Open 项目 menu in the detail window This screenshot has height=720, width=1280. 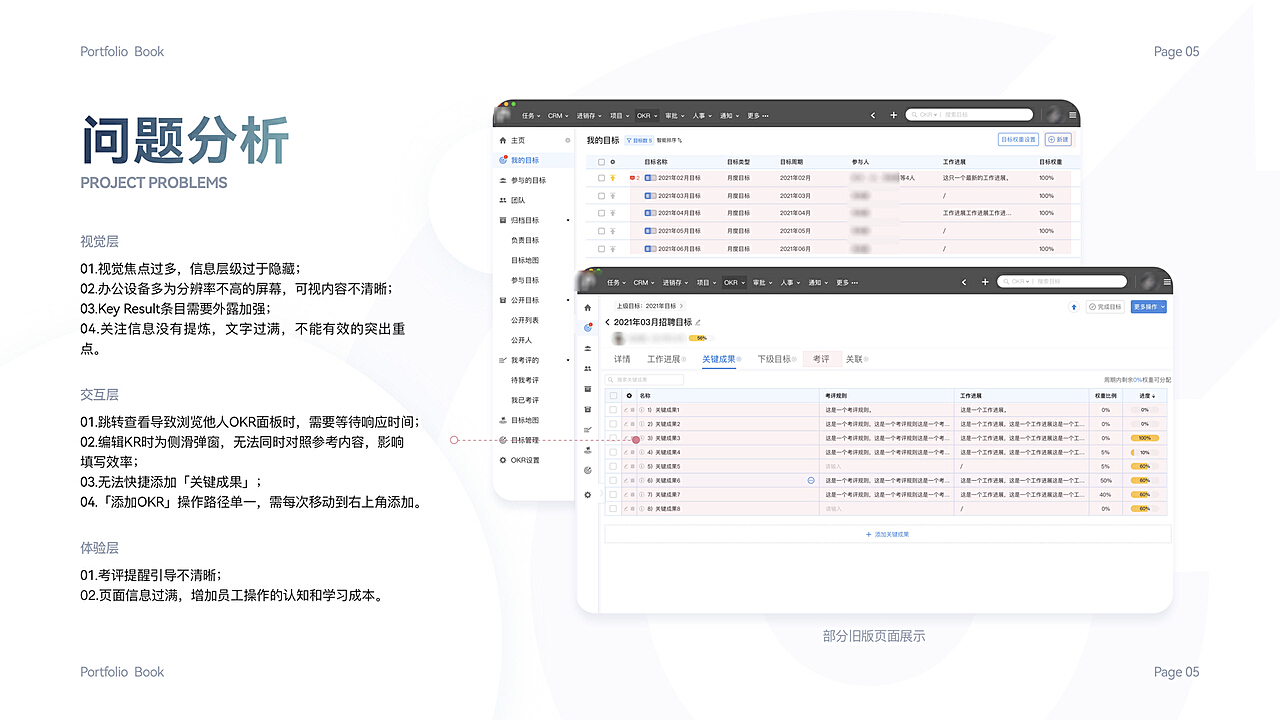(706, 282)
